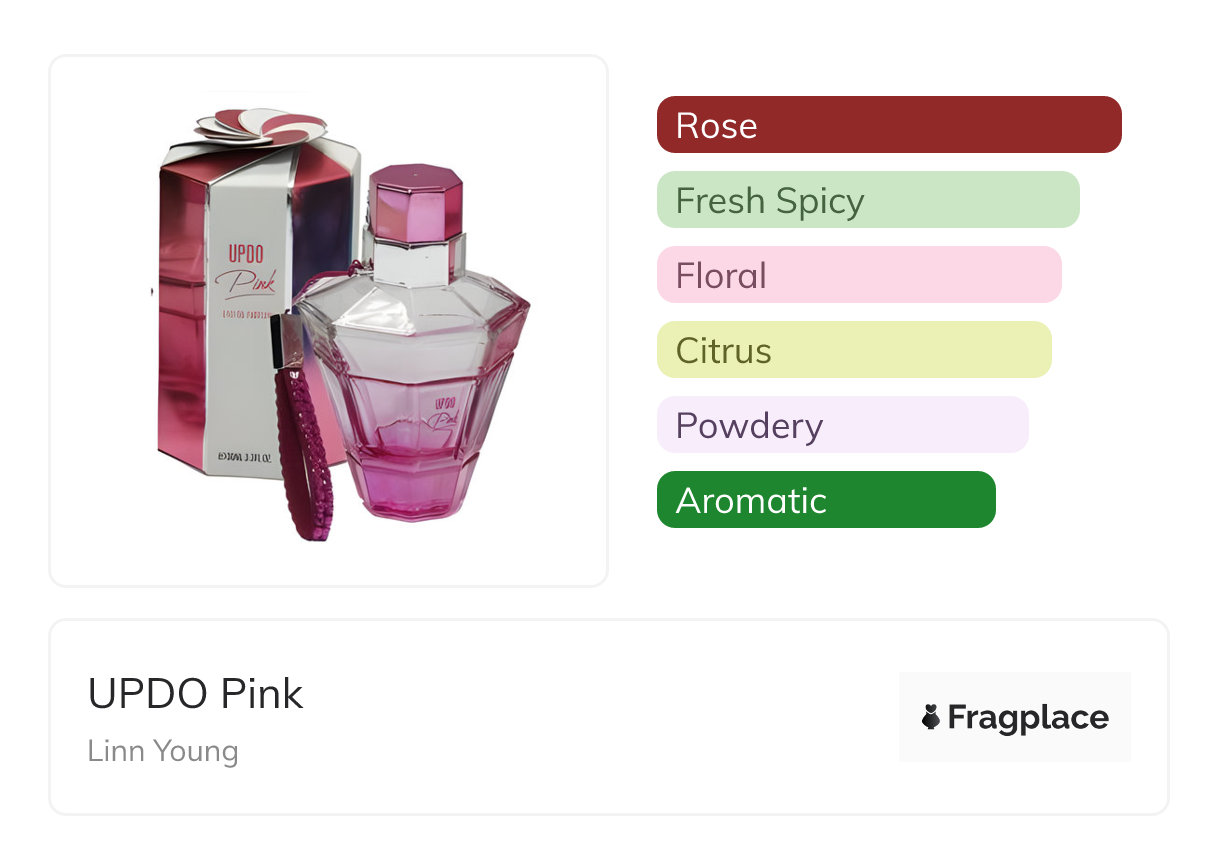Open the Linn Young brand link
The width and height of the screenshot is (1218, 864).
[163, 751]
